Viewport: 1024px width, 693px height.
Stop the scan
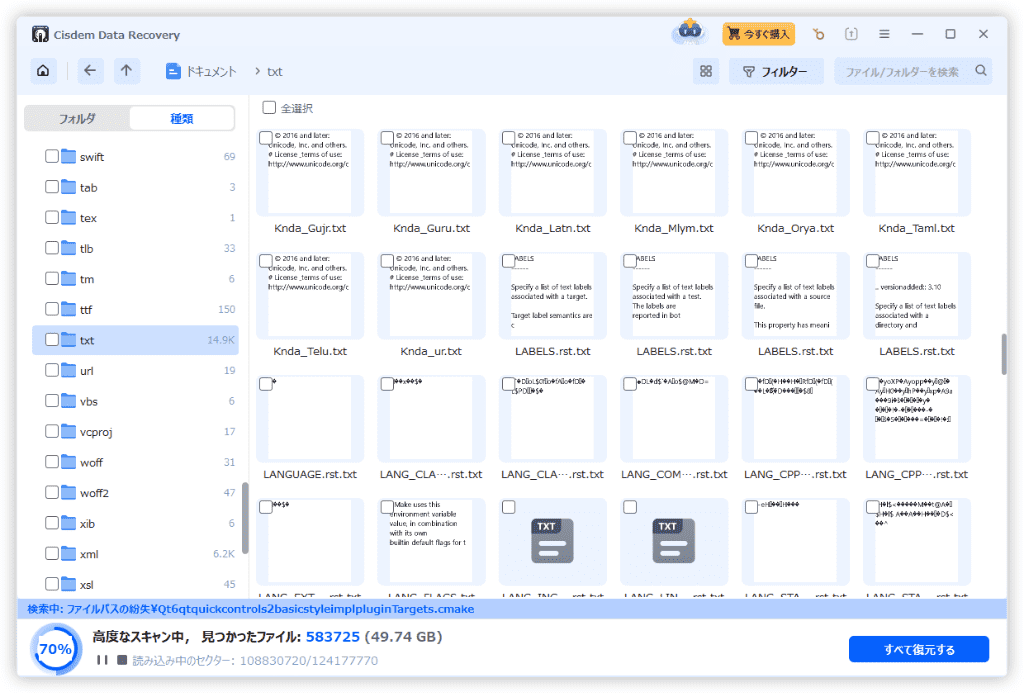[x=121, y=660]
